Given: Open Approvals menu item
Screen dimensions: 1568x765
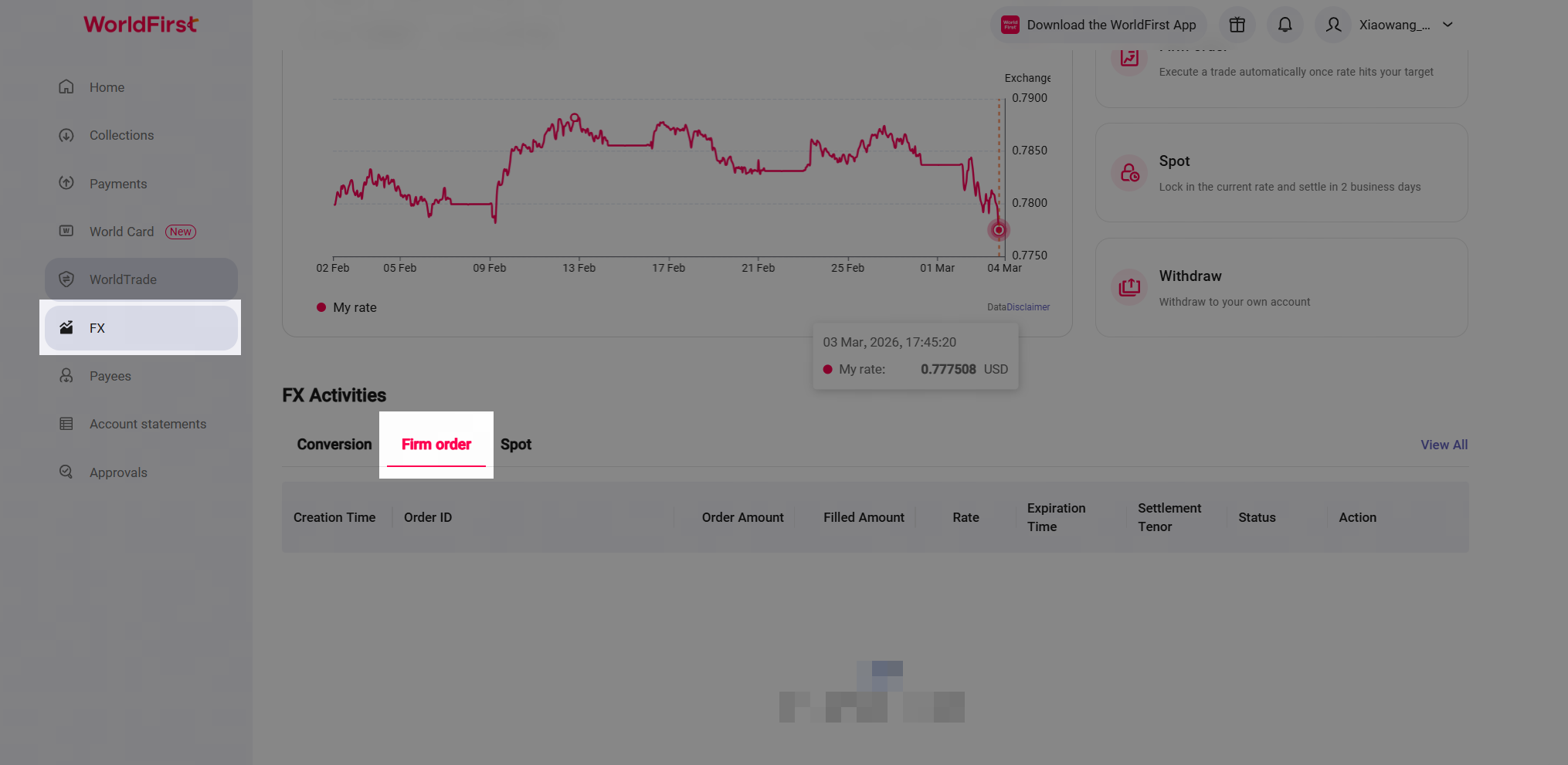Looking at the screenshot, I should coord(141,472).
